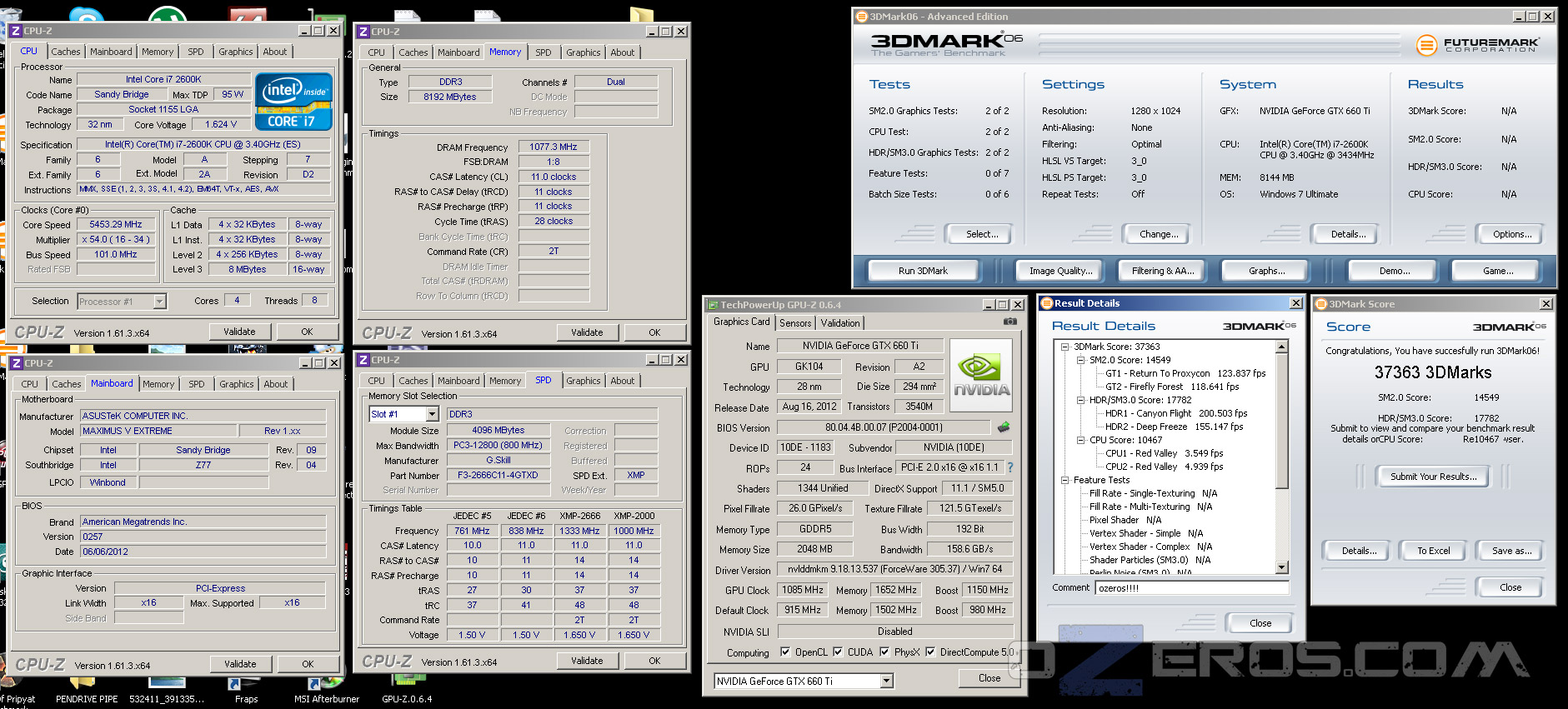Click Options... button under Results

tap(1512, 234)
